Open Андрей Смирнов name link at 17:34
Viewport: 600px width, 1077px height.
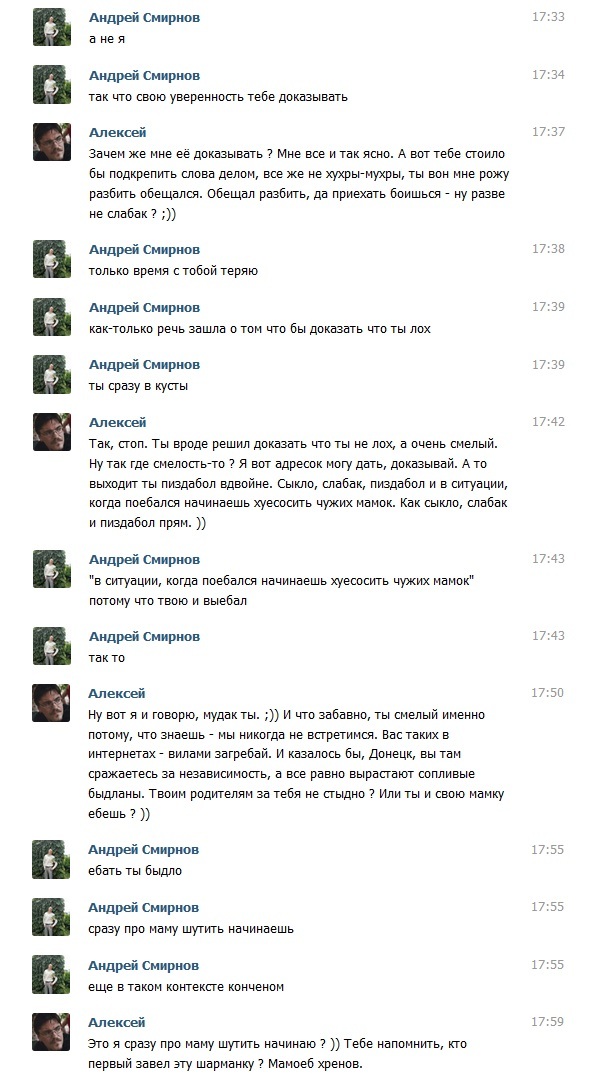pos(144,75)
